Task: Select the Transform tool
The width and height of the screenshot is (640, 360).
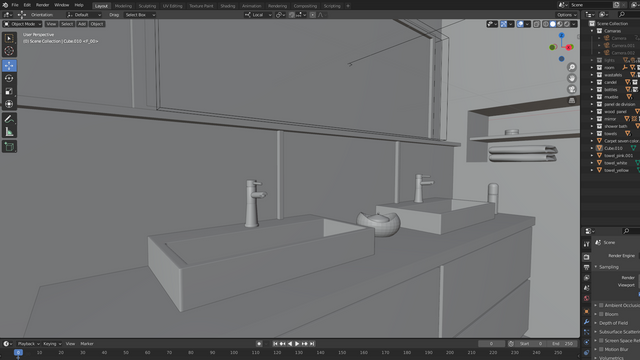Action: pos(9,104)
